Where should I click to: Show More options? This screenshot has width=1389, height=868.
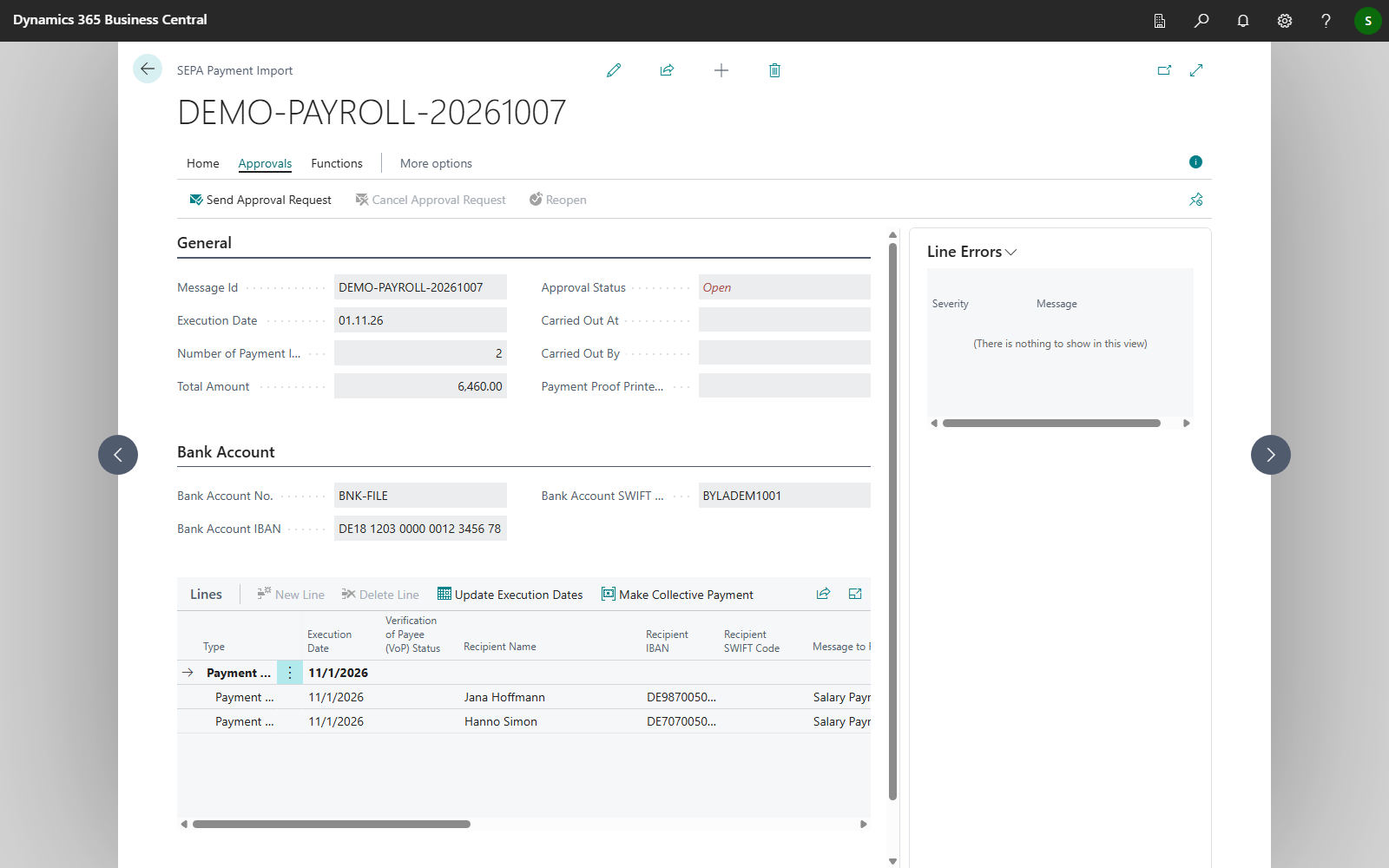pos(436,163)
